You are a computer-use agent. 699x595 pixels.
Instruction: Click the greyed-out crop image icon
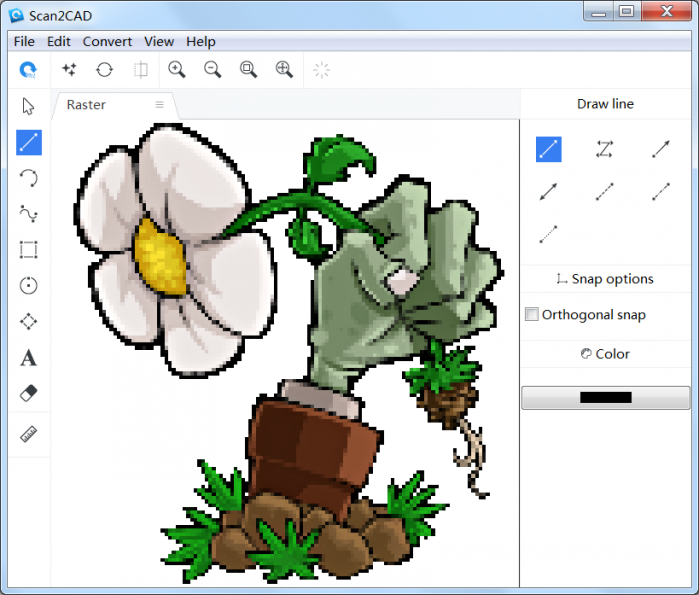pyautogui.click(x=141, y=70)
